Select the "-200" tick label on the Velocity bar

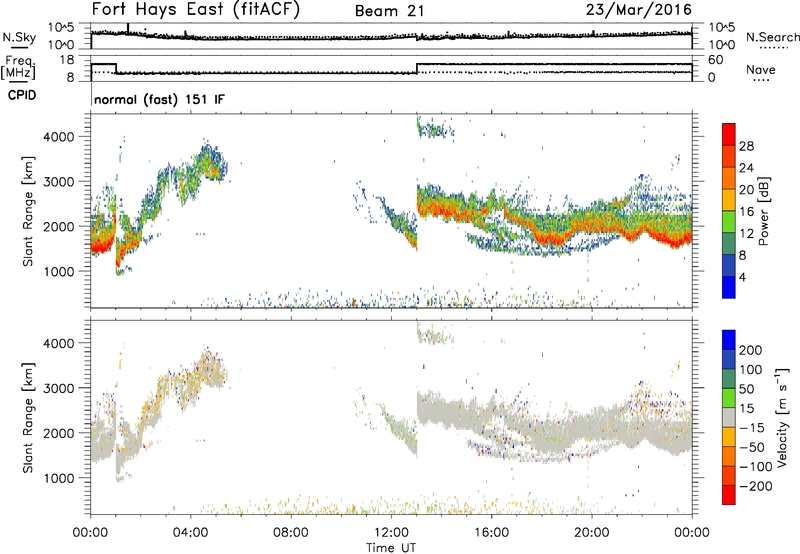tap(756, 486)
